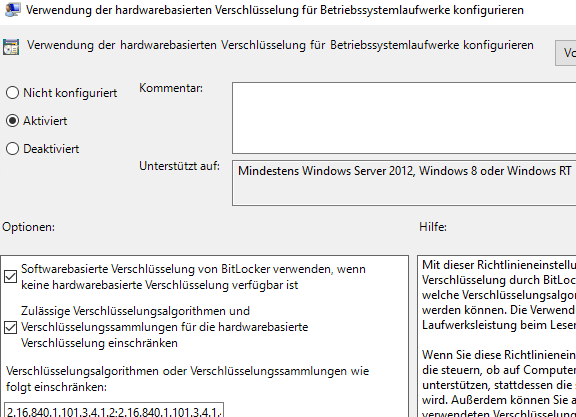Click the Nicht konfiguriert label text
The image size is (576, 417).
70,93
